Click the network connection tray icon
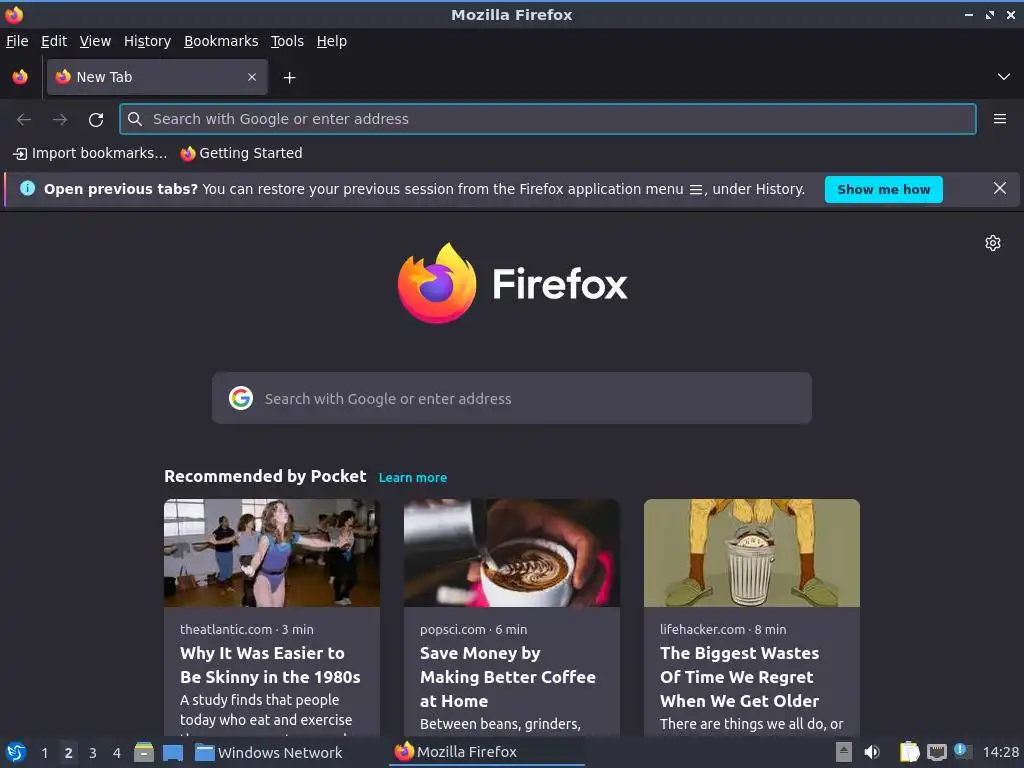 click(936, 753)
